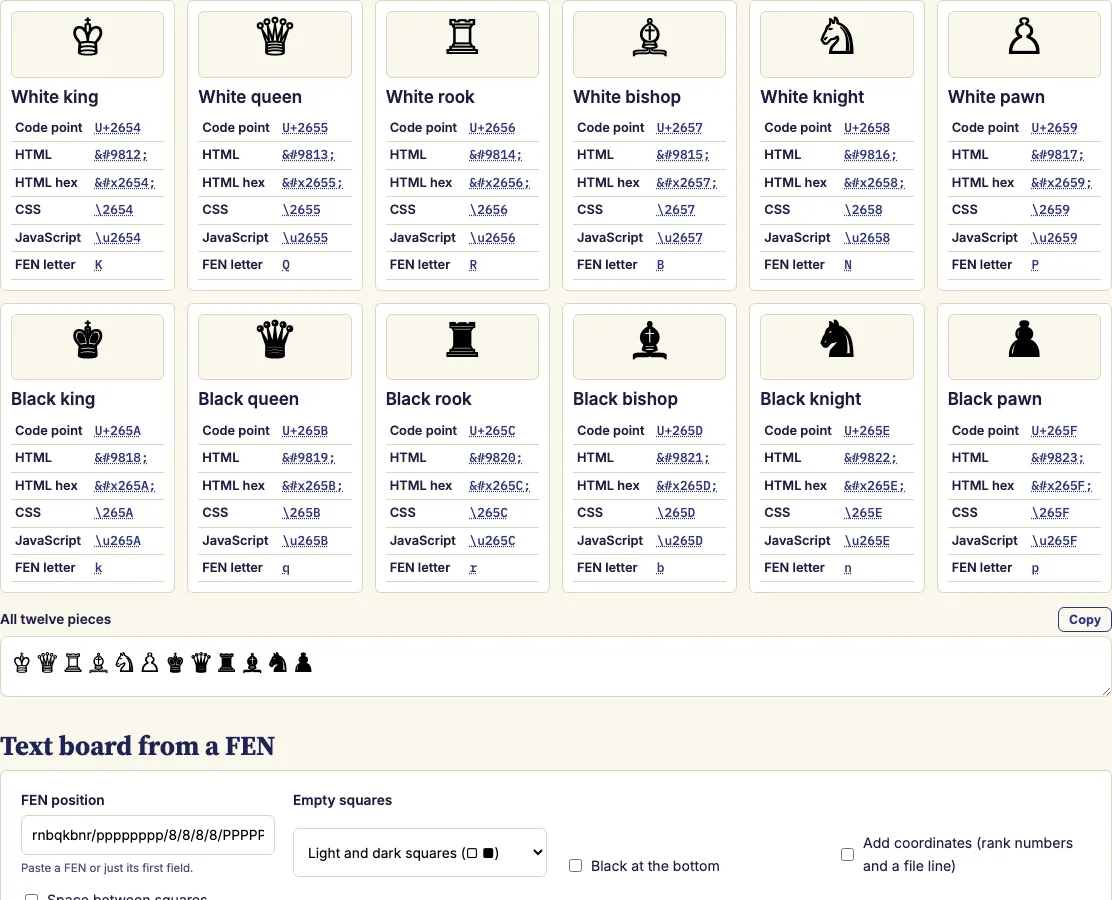
Task: Copy Black king code point U+265A
Action: 117,430
